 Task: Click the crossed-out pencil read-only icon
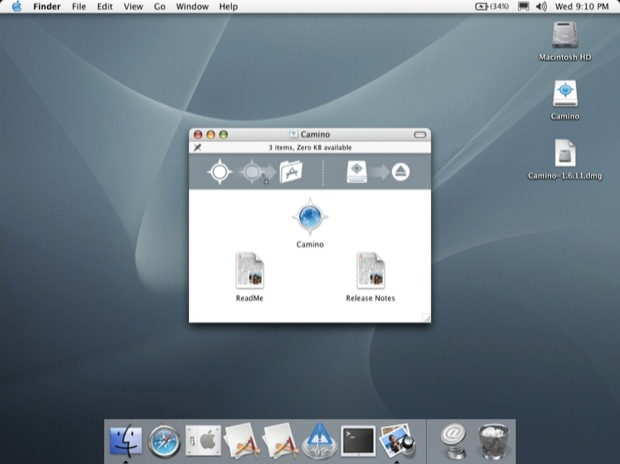tap(197, 148)
